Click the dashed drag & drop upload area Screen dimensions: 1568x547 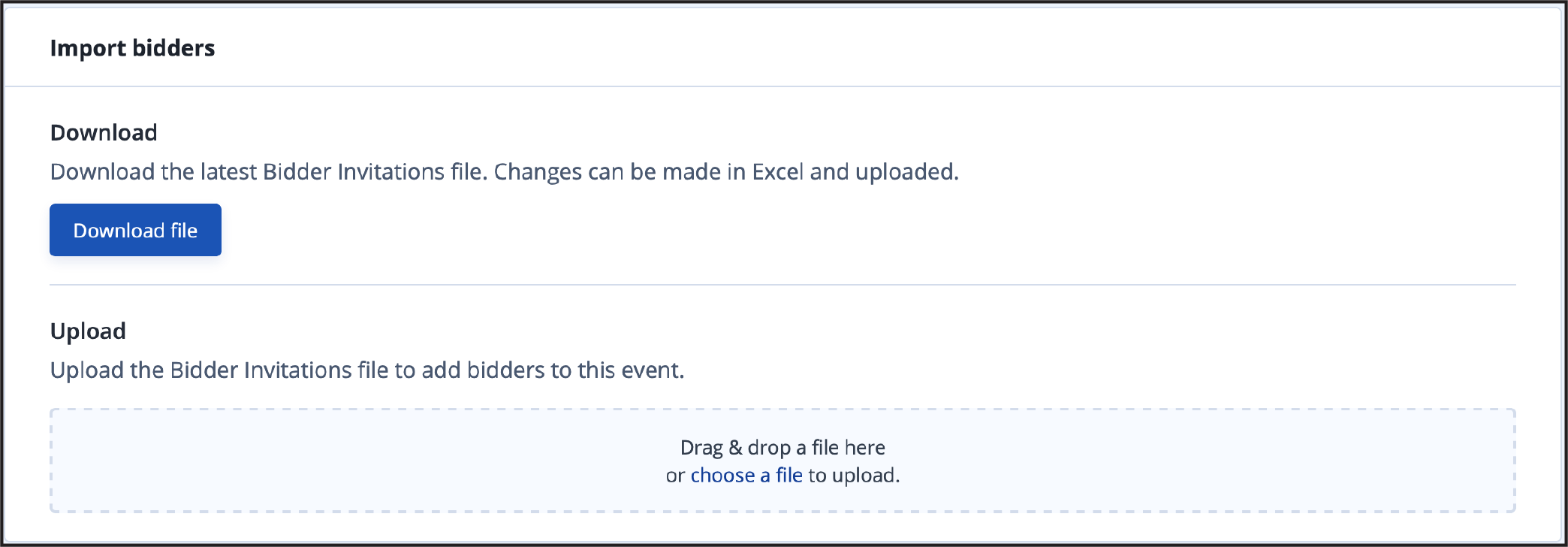click(782, 461)
